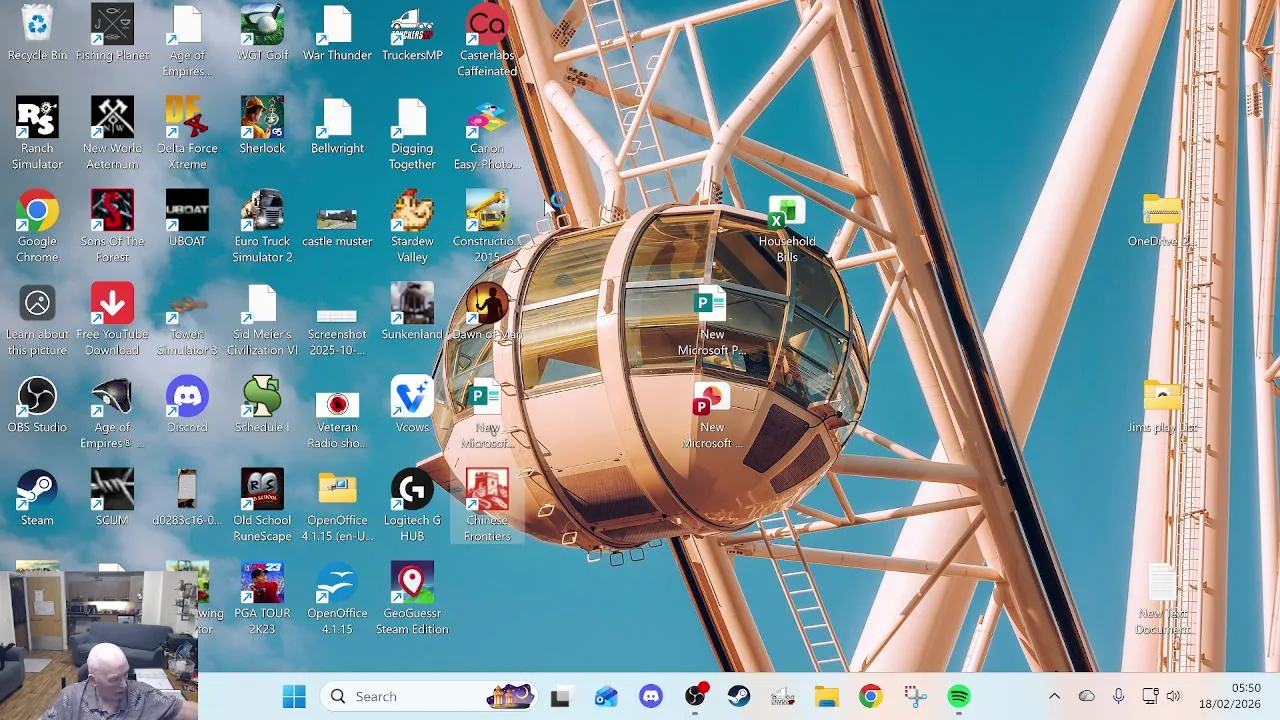The image size is (1280, 720).
Task: Select the PGA TOUR 2K23 icon
Action: [262, 599]
